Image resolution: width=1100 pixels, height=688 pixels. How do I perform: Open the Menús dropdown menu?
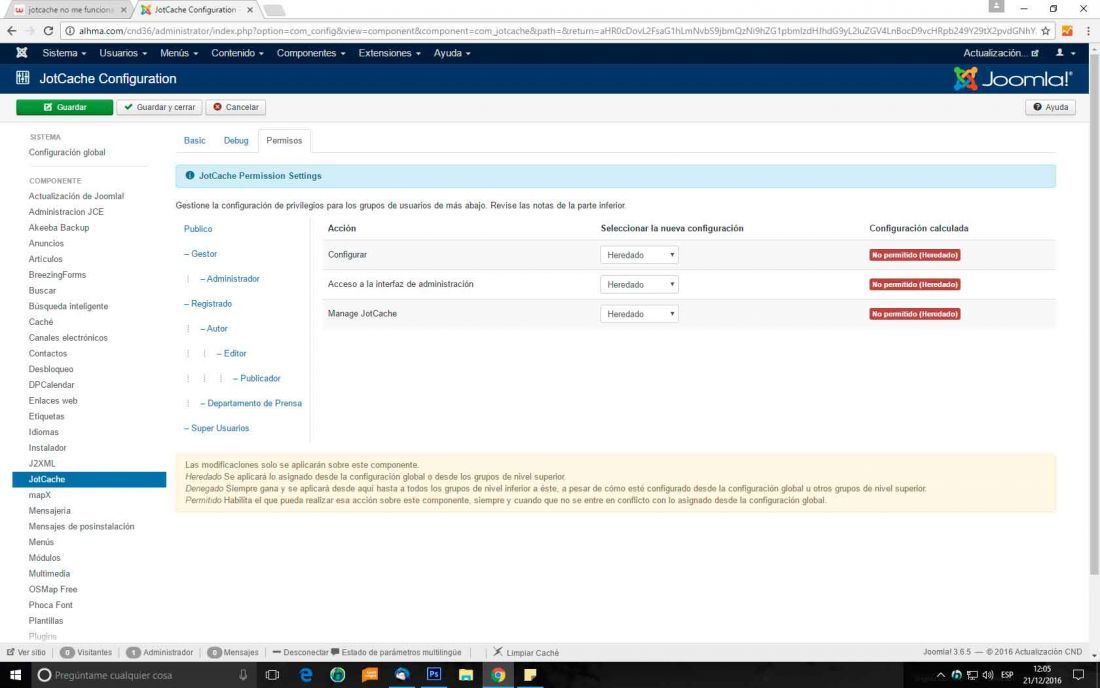[x=179, y=53]
